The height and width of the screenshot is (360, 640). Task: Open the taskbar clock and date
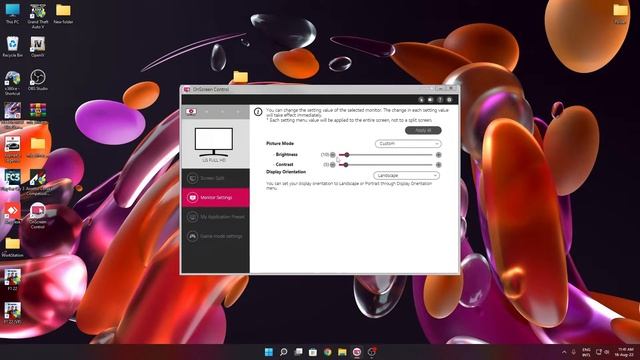[625, 352]
